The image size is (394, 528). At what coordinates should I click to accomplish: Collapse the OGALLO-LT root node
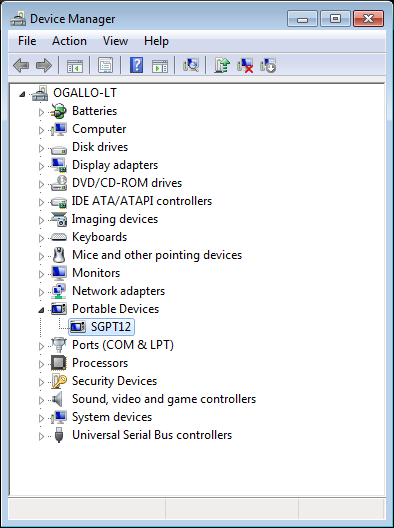22,94
